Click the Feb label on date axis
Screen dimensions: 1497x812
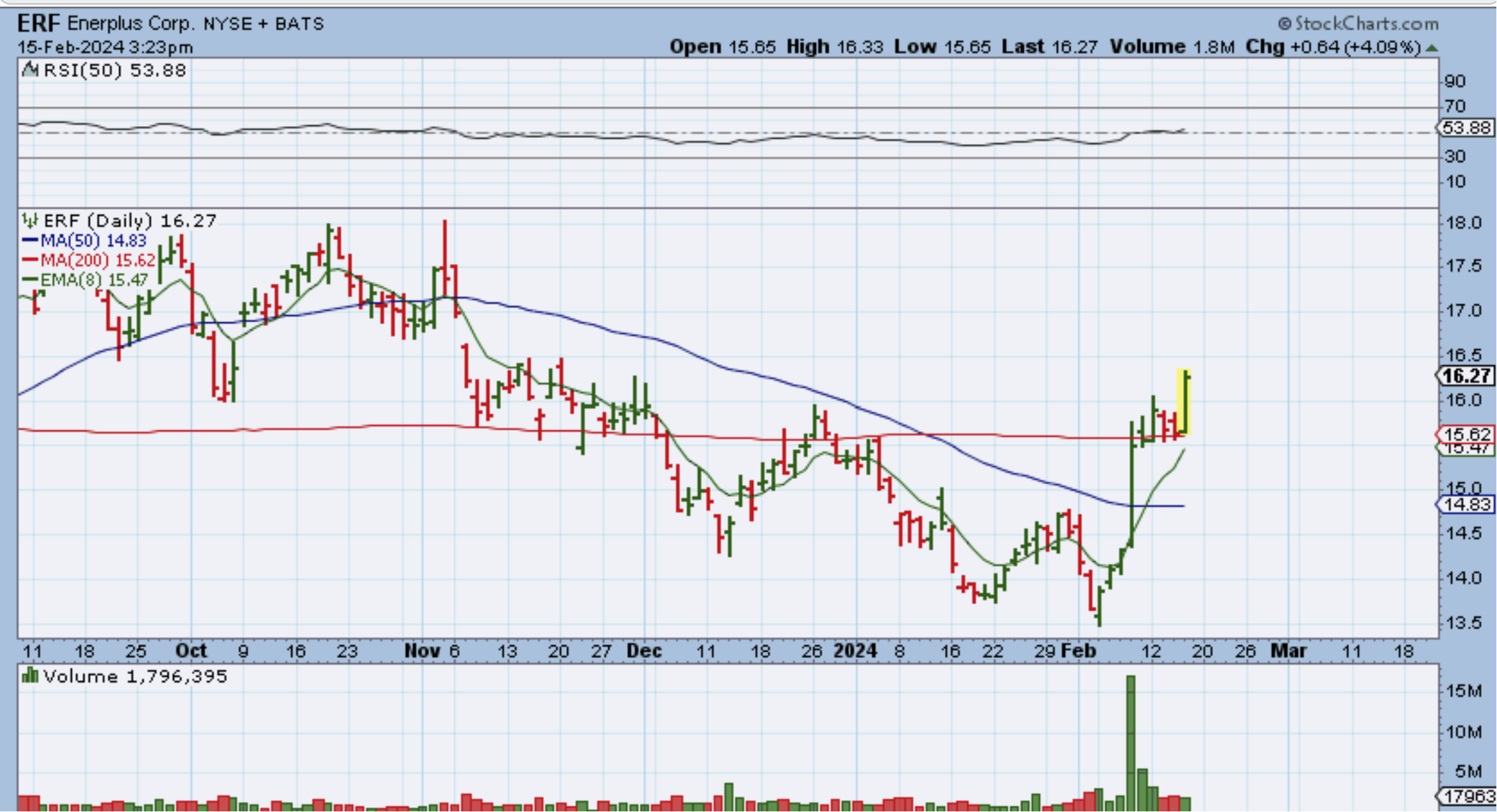click(x=1078, y=651)
